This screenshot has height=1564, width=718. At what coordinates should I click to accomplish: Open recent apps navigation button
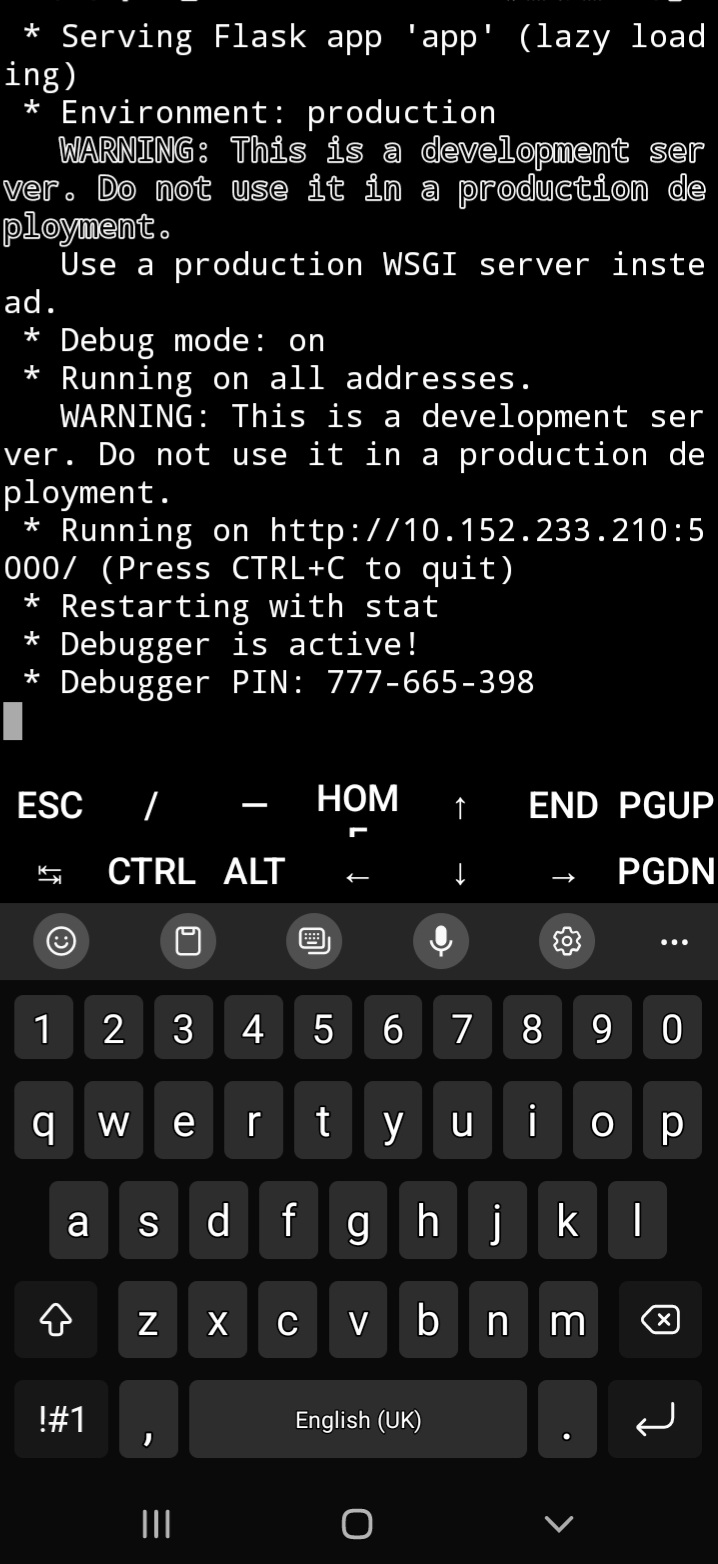[x=155, y=1524]
